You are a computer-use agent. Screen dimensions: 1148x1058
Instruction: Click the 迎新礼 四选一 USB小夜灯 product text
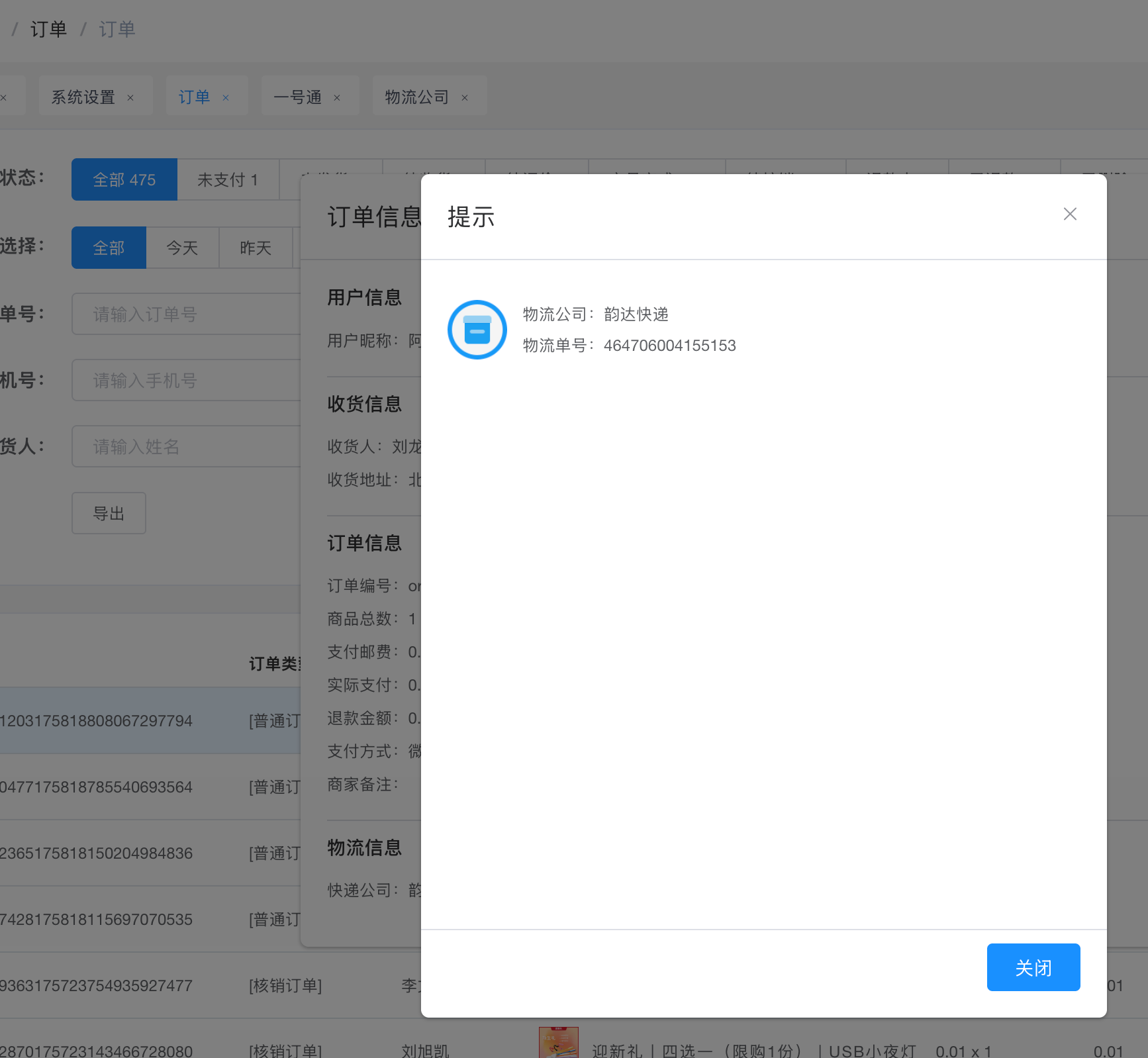(754, 1051)
